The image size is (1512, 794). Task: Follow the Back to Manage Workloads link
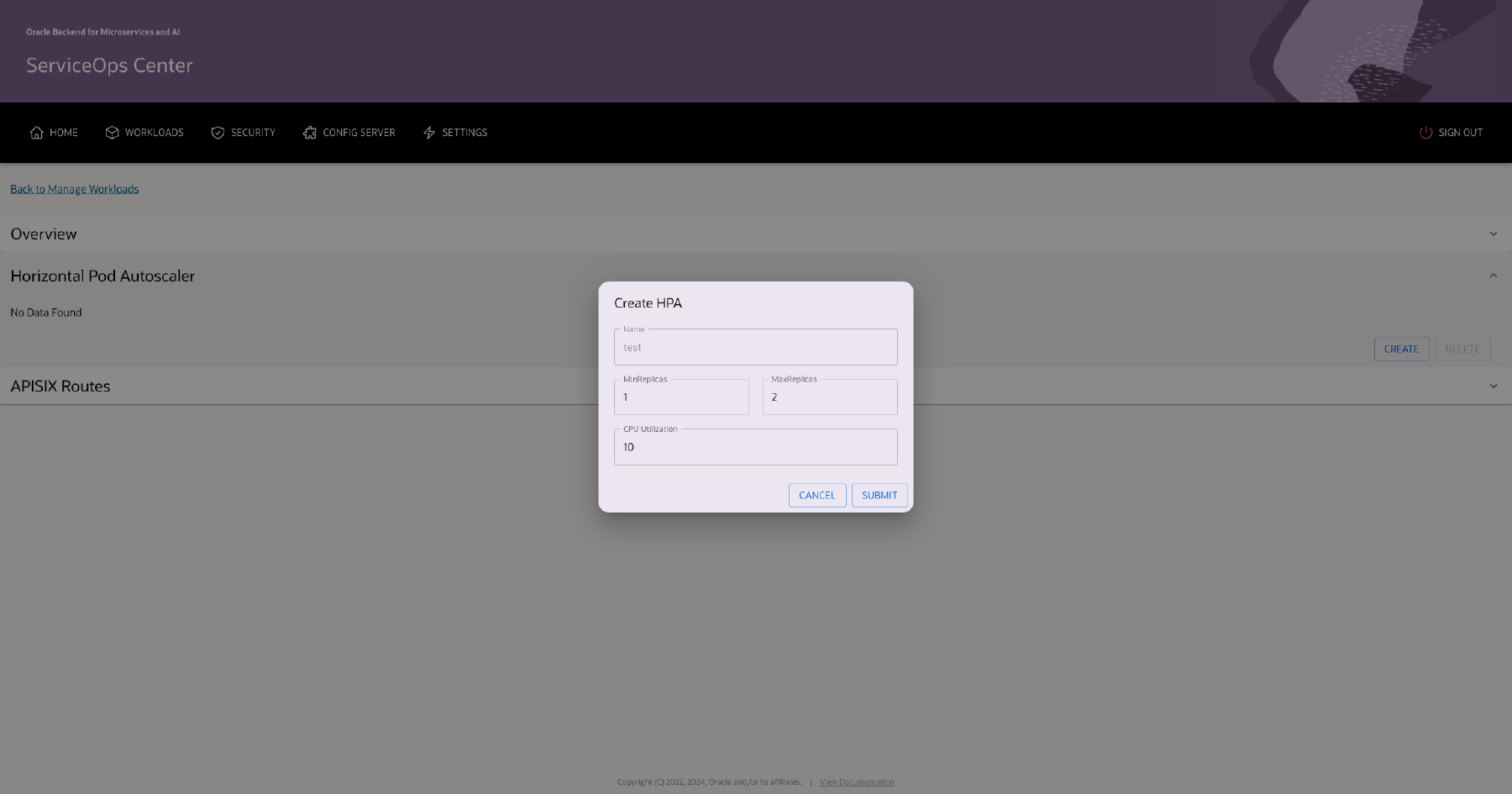[74, 188]
